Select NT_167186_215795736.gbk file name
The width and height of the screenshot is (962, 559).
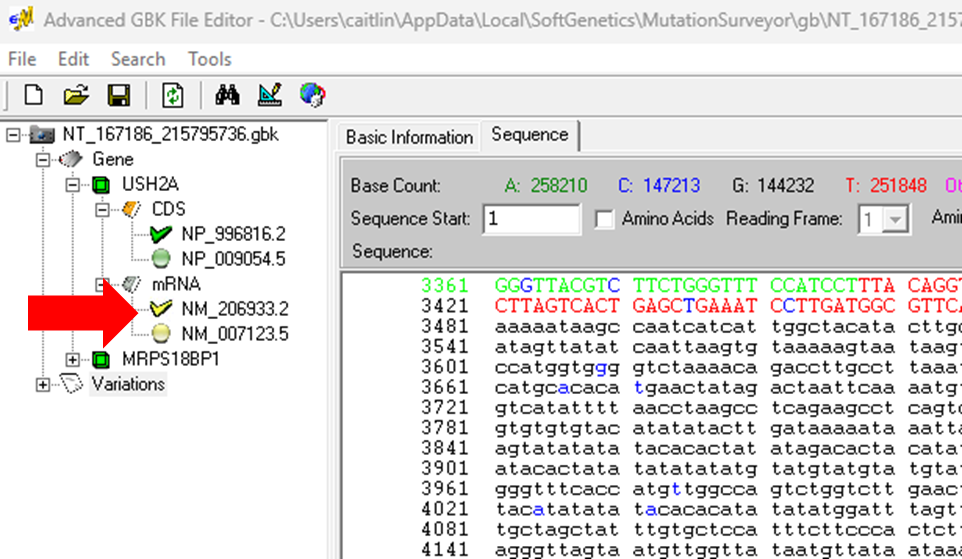tap(171, 134)
